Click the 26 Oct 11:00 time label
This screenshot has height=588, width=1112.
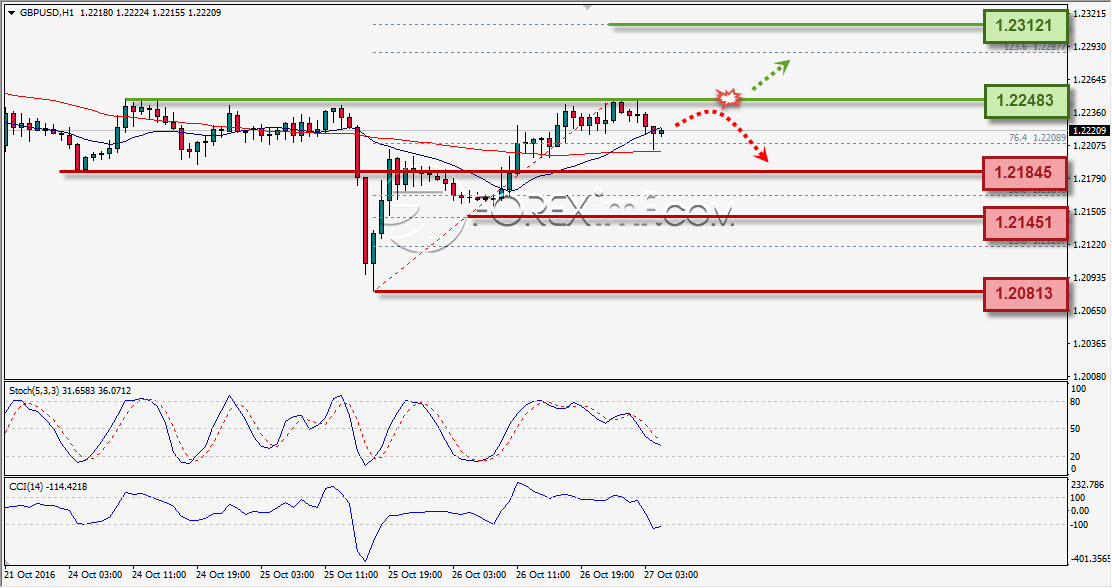point(543,575)
